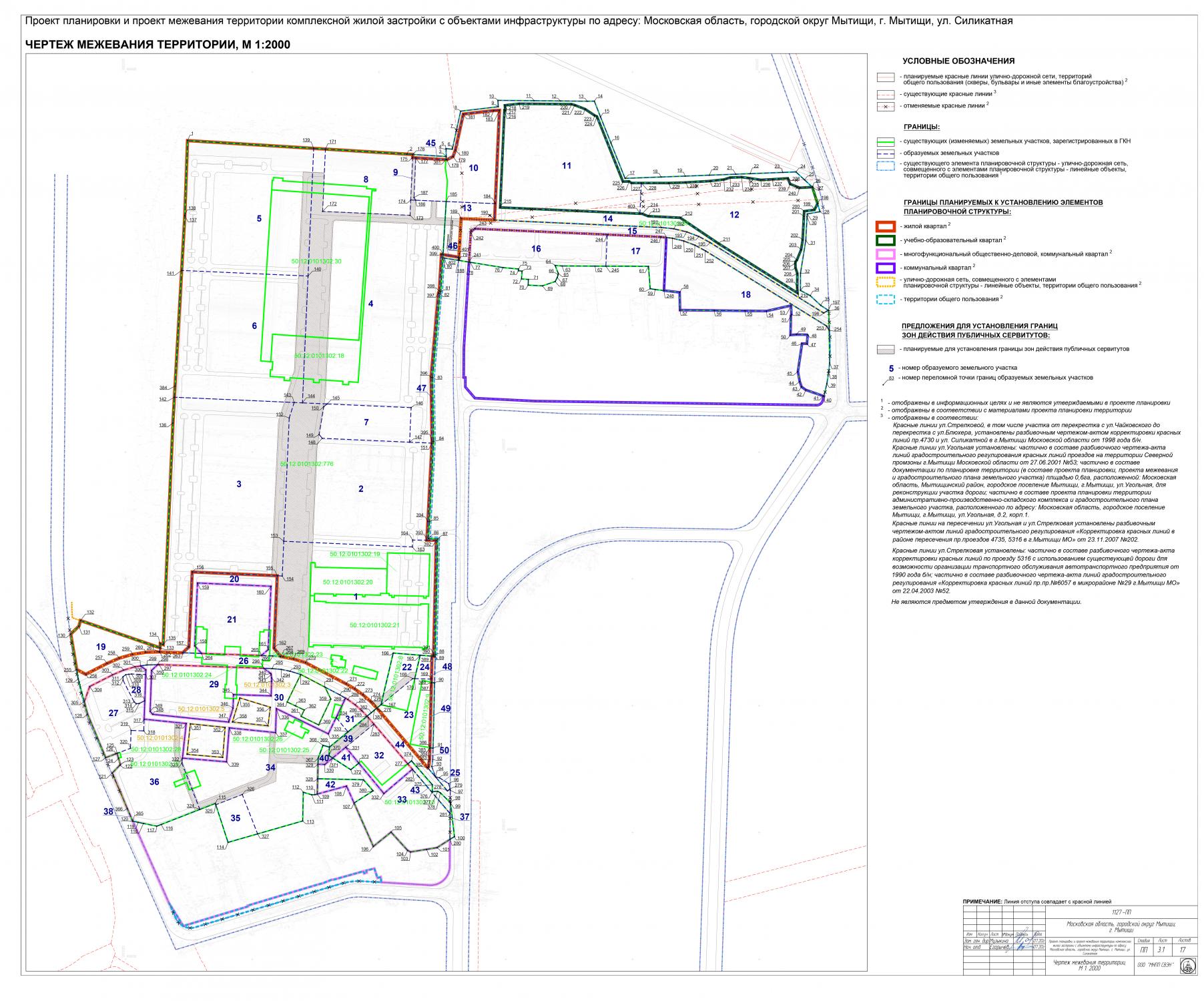Click parcel number 38 on the map
The width and height of the screenshot is (1204, 1001).
click(108, 812)
